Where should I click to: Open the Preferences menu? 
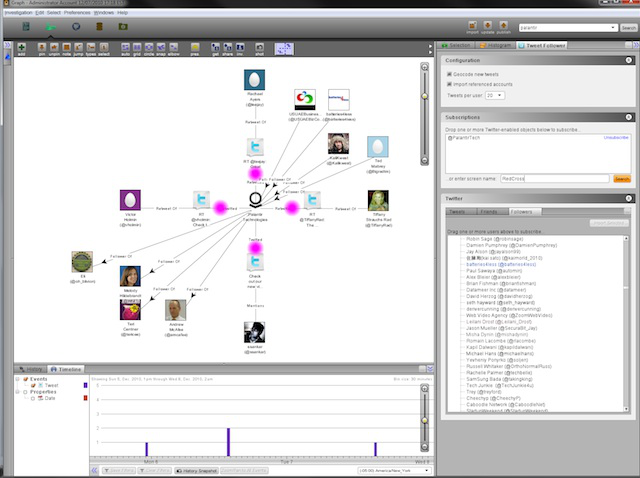coord(77,13)
